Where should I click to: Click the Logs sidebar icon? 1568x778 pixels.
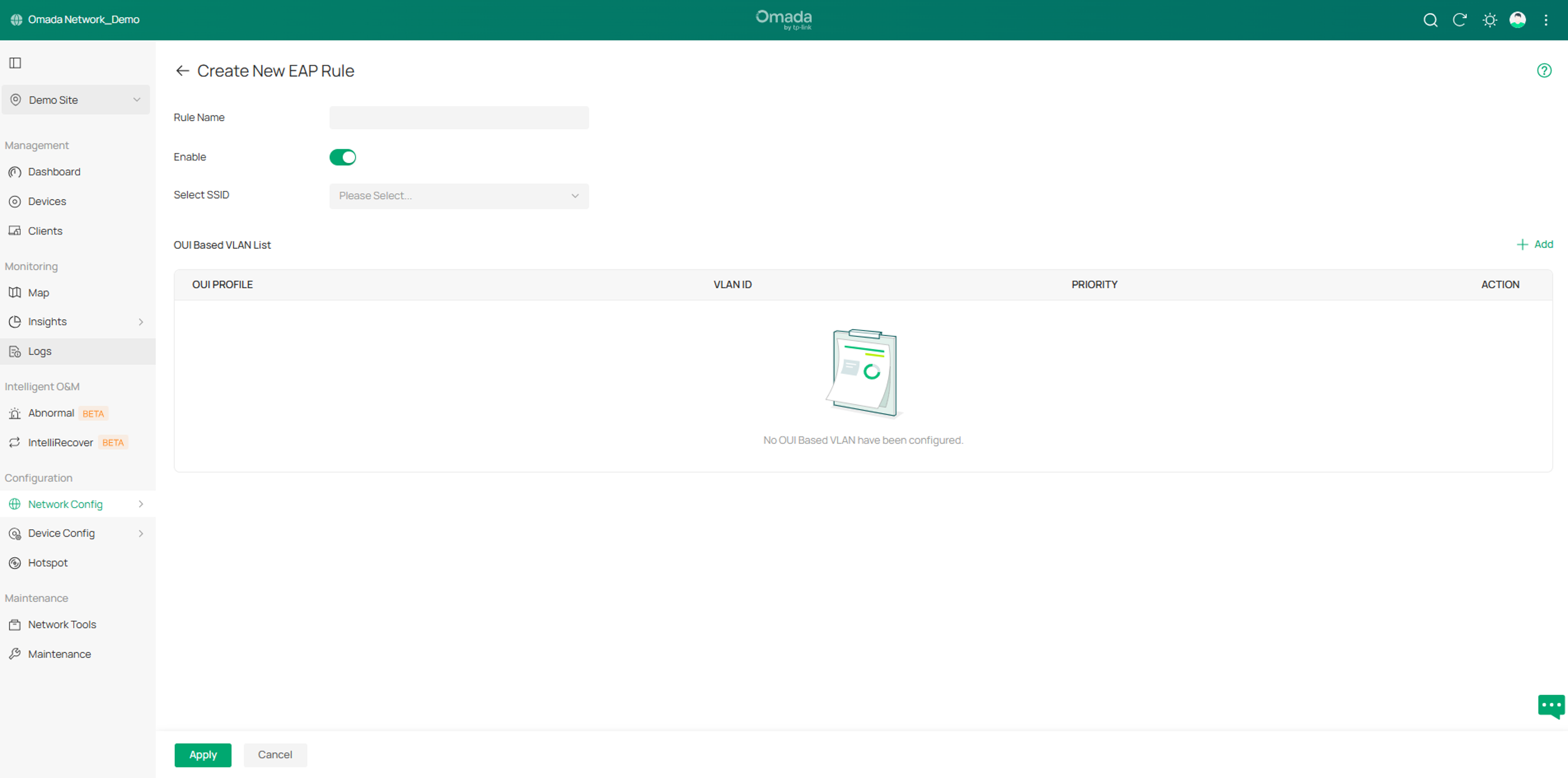click(15, 352)
